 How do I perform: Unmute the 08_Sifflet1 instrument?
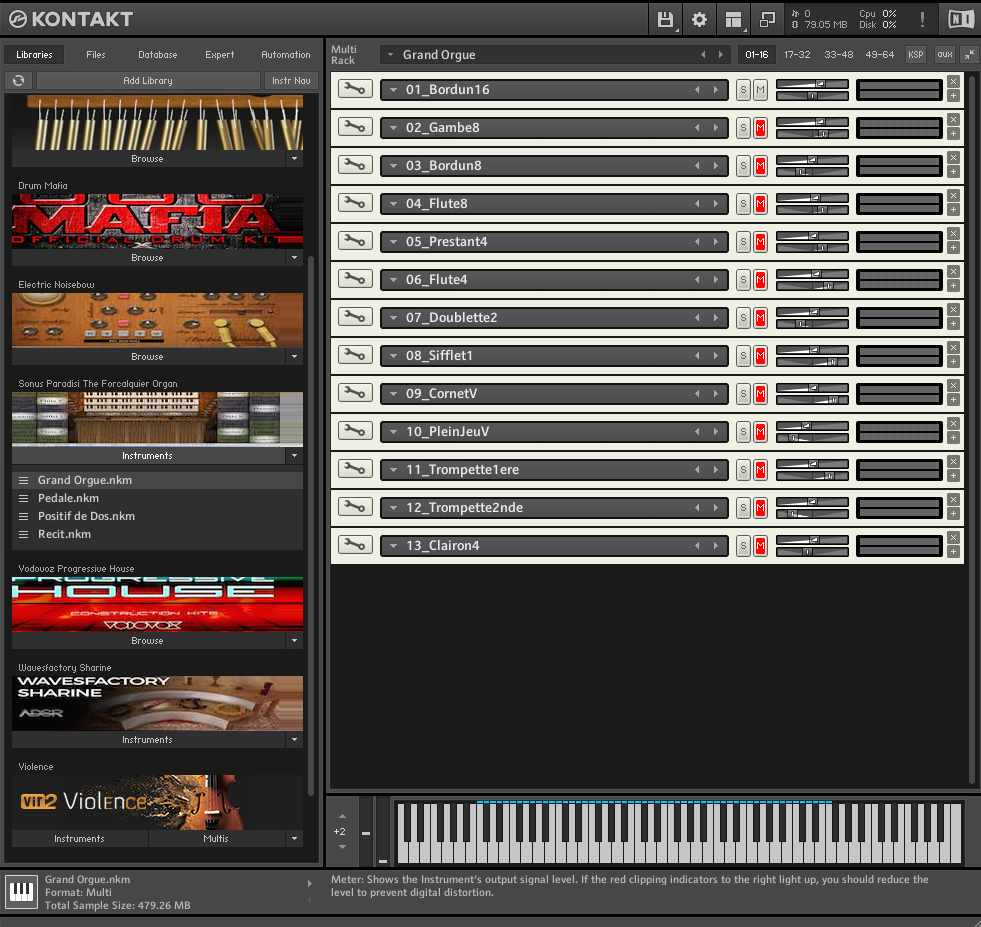(760, 355)
